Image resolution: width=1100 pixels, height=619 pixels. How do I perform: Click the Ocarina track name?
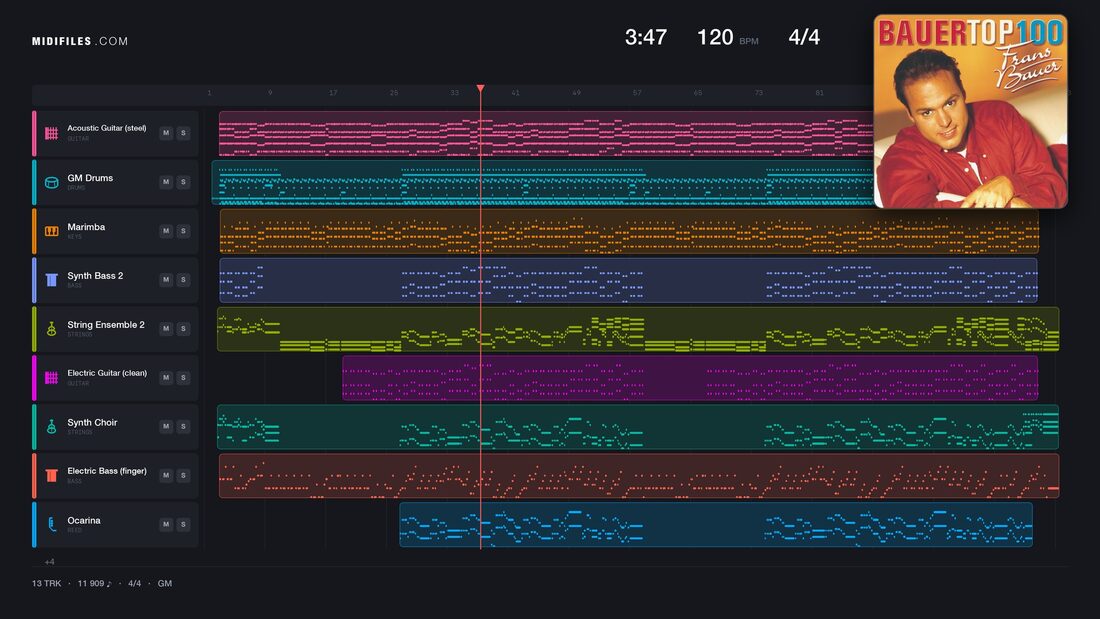pyautogui.click(x=83, y=520)
